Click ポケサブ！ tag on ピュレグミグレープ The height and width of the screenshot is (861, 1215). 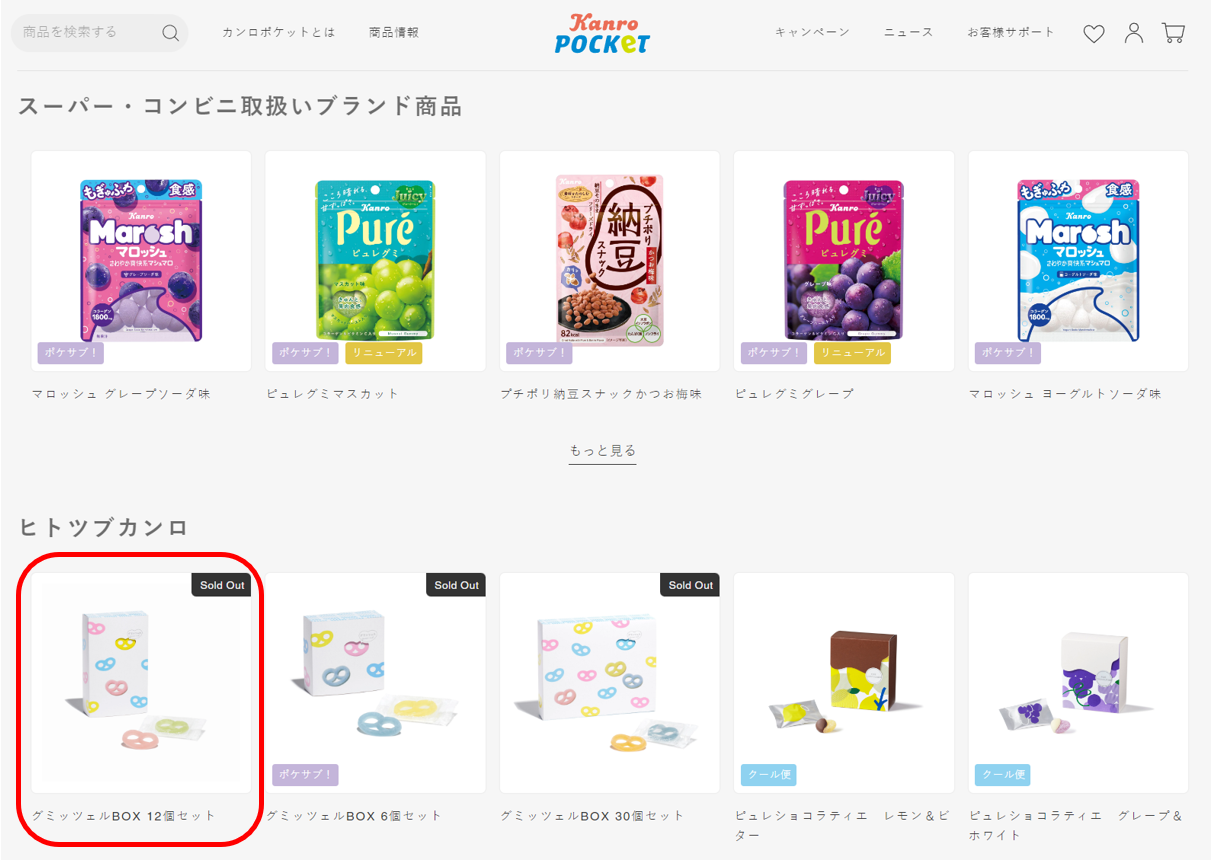click(x=774, y=353)
